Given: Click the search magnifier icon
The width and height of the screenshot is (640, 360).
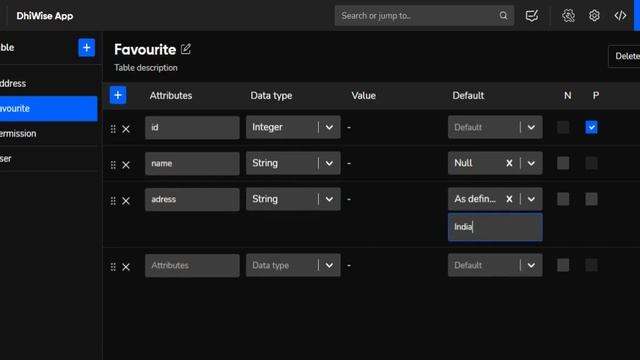Looking at the screenshot, I should tap(503, 16).
